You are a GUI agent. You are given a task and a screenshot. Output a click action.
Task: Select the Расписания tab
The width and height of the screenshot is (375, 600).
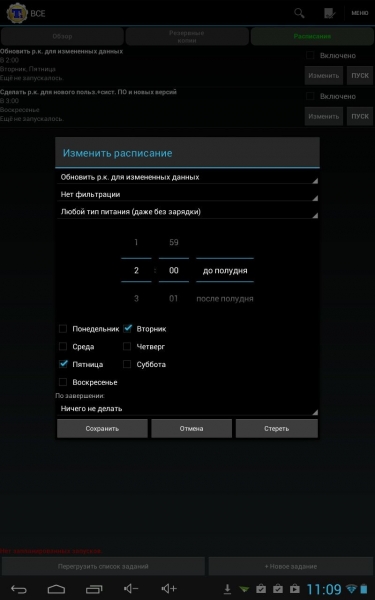[x=312, y=36]
